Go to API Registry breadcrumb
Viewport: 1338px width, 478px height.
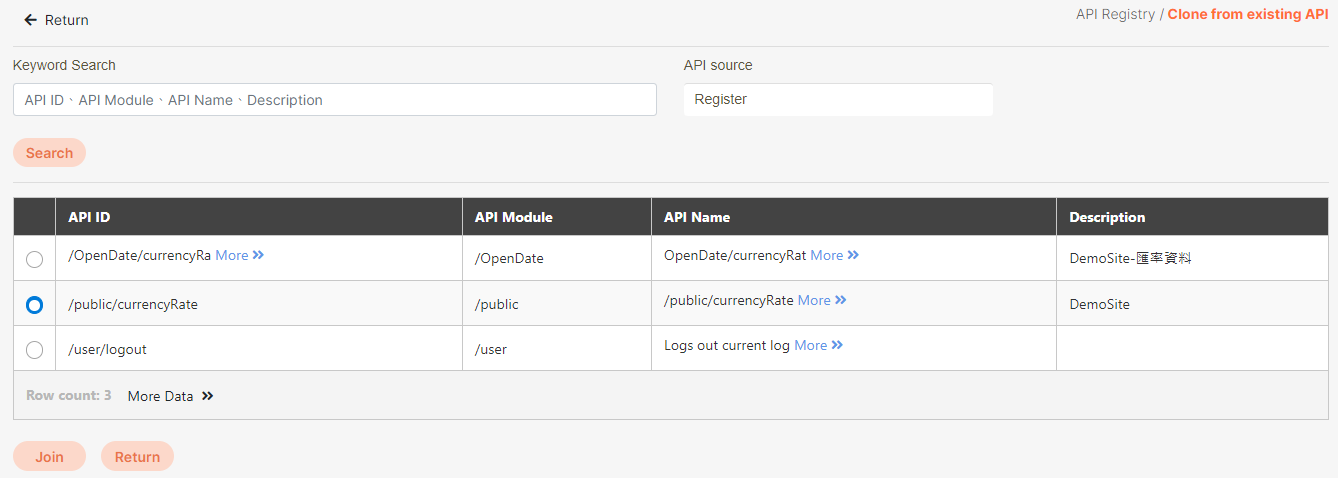1115,15
